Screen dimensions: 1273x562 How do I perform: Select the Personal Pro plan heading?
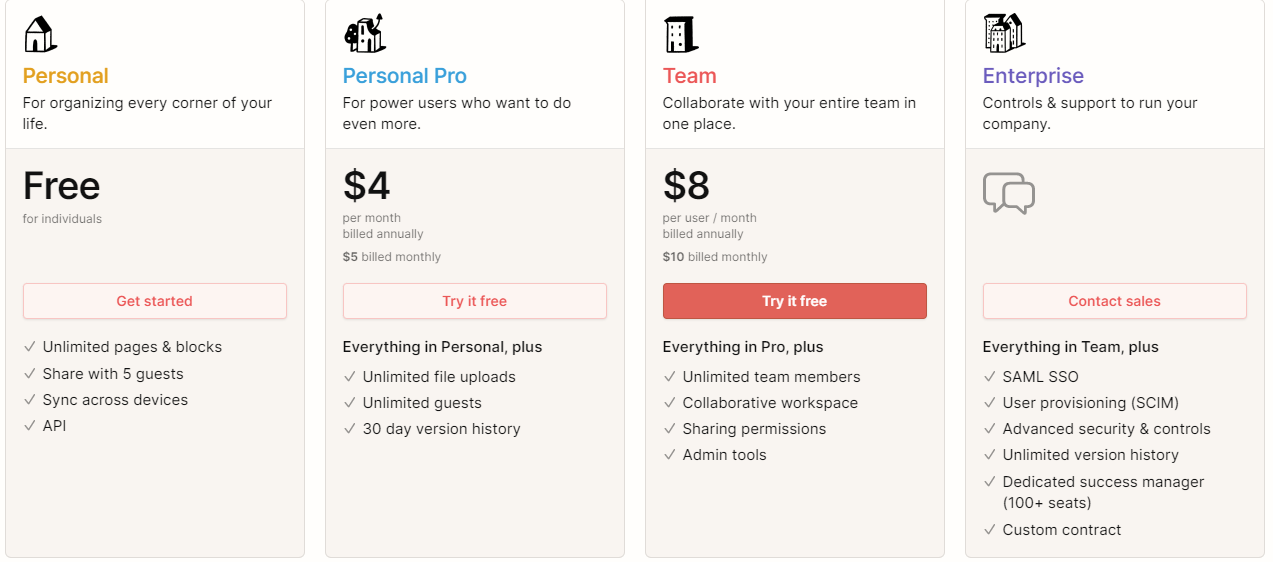pos(405,76)
